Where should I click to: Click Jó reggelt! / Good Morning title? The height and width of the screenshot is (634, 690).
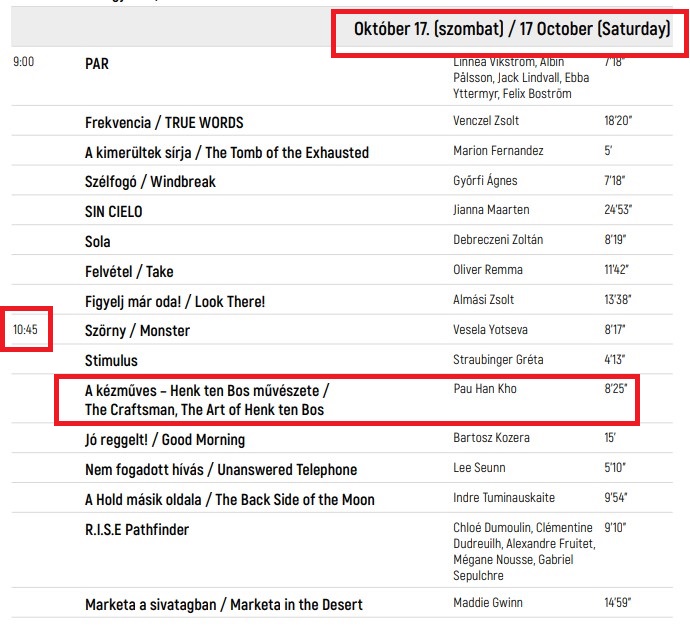[164, 440]
